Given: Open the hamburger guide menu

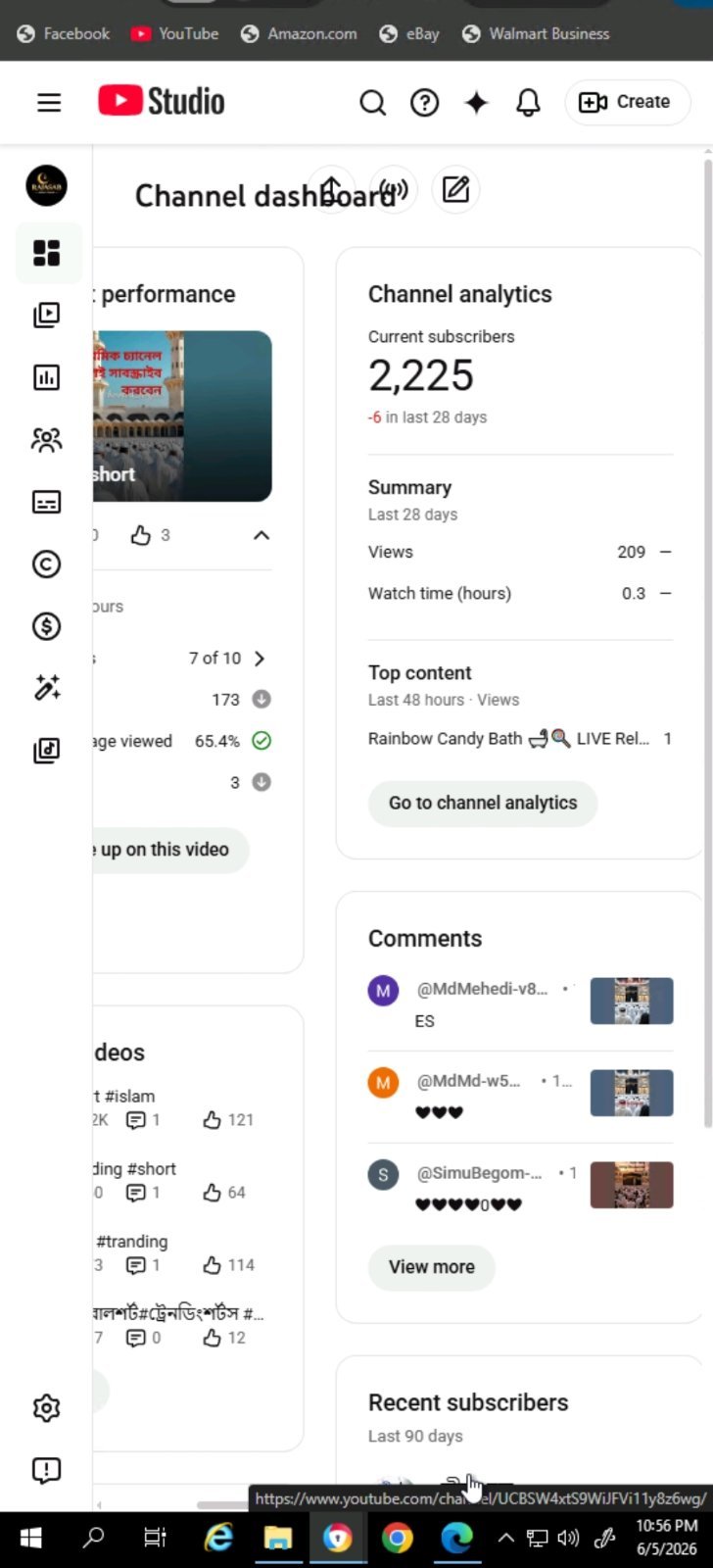Looking at the screenshot, I should point(49,102).
